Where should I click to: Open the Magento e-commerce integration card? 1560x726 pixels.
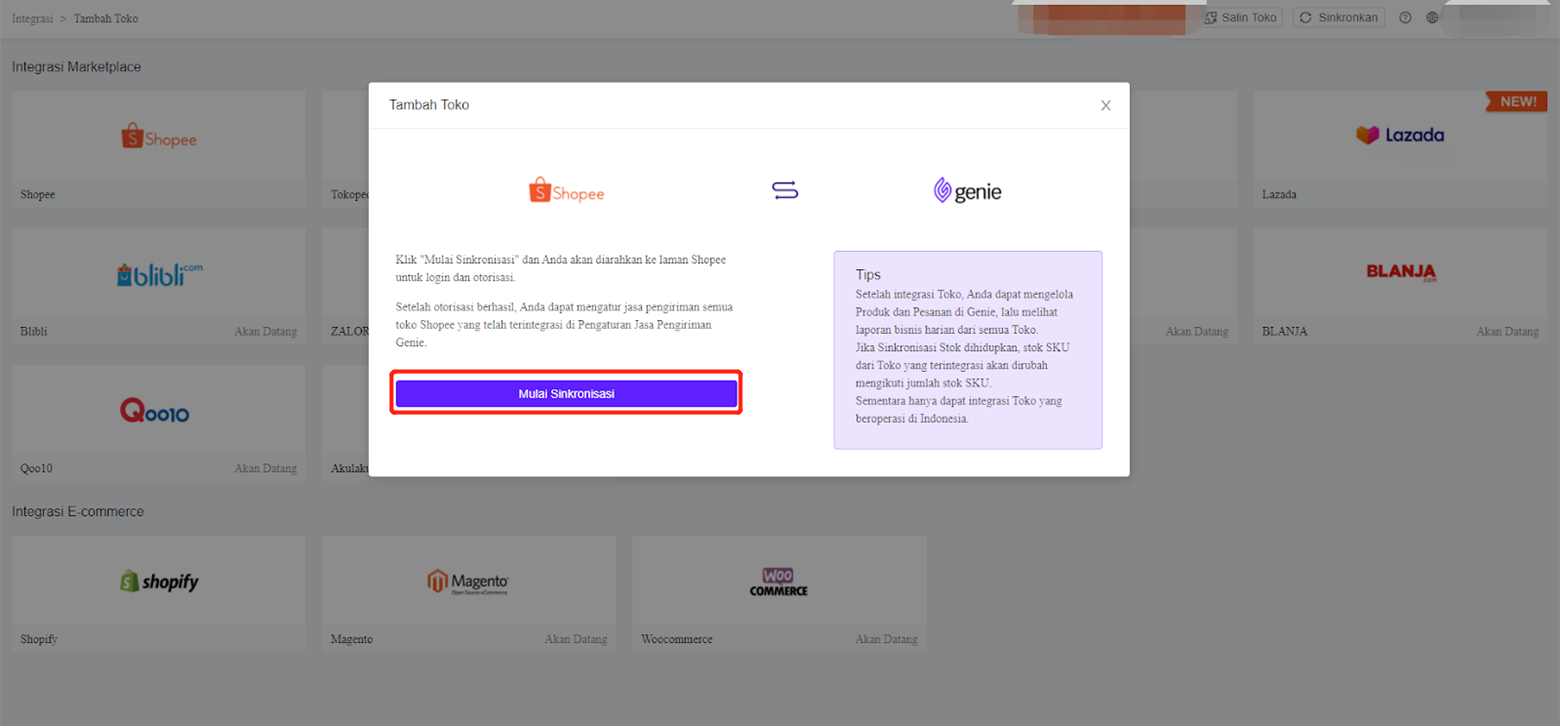468,593
